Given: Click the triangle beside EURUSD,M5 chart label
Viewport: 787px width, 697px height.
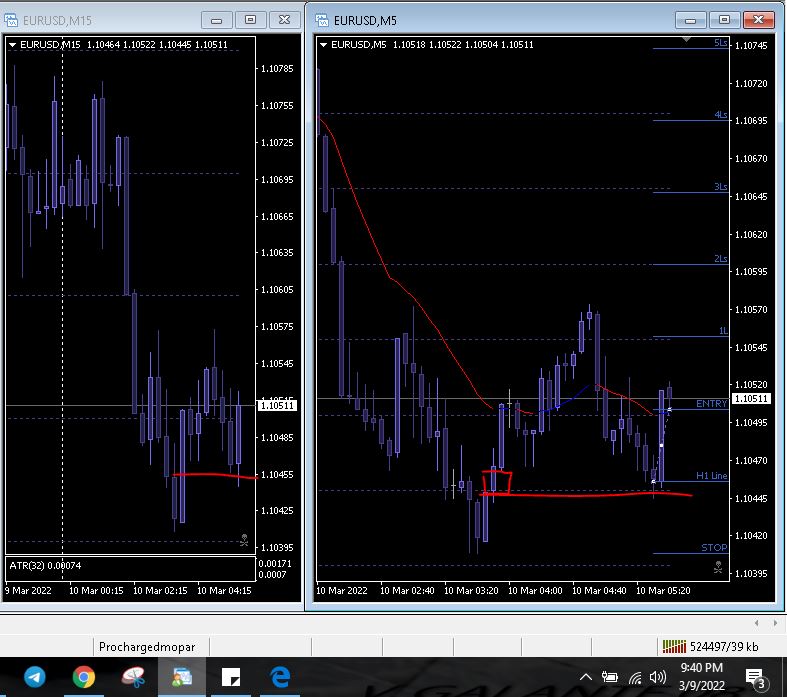Looking at the screenshot, I should [323, 44].
